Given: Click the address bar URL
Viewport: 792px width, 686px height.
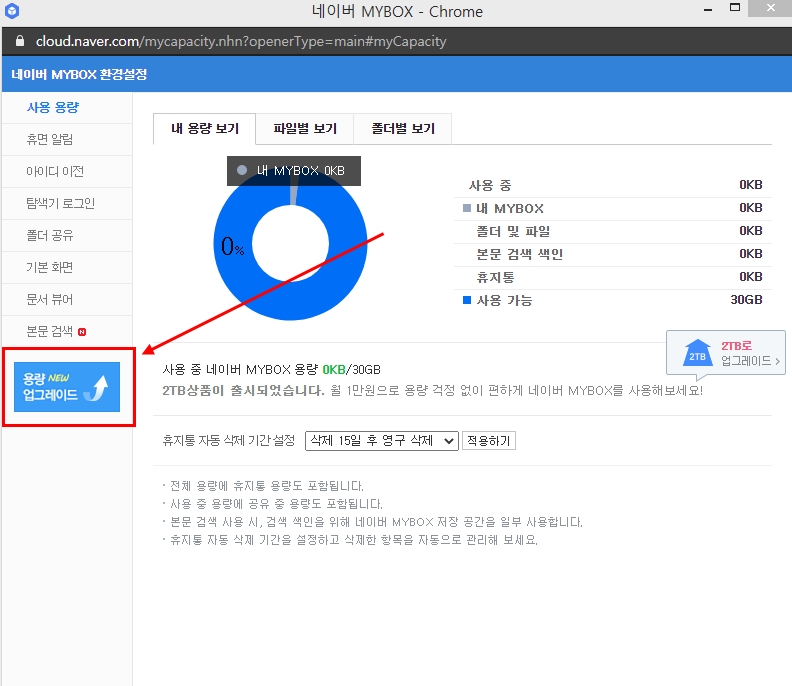Looking at the screenshot, I should (241, 41).
